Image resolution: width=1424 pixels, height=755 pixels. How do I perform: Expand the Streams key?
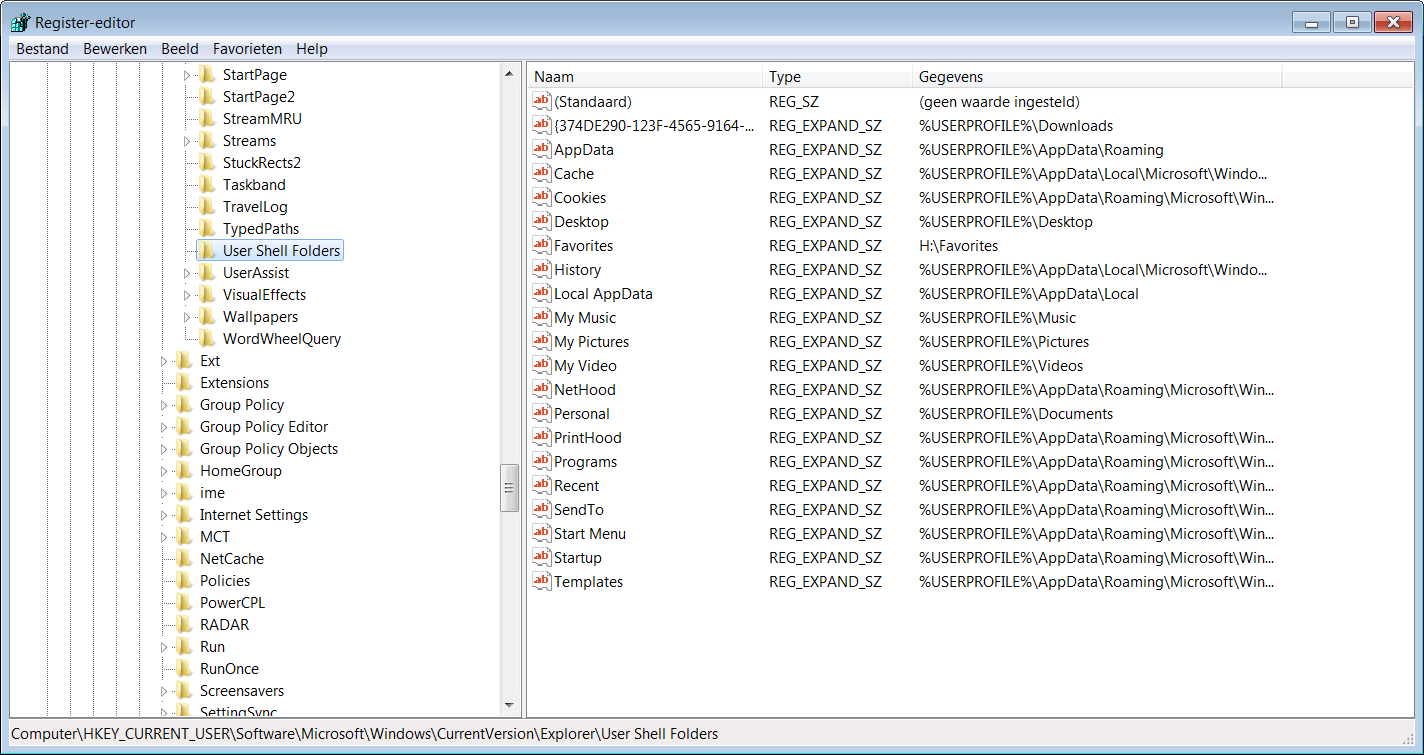click(186, 141)
